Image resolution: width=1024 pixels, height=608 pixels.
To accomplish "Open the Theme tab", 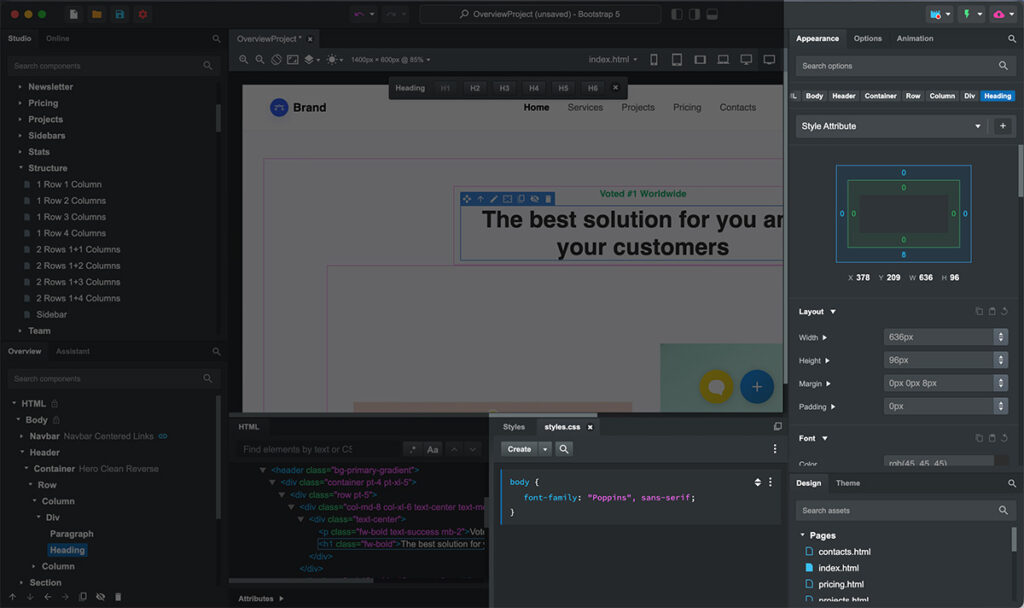I will tap(847, 483).
